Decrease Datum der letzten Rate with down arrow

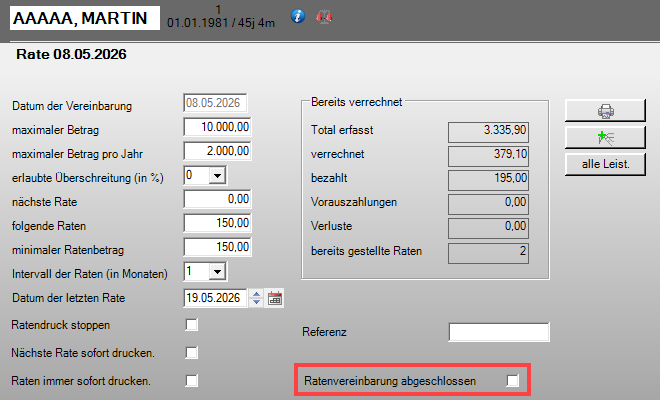pyautogui.click(x=256, y=302)
